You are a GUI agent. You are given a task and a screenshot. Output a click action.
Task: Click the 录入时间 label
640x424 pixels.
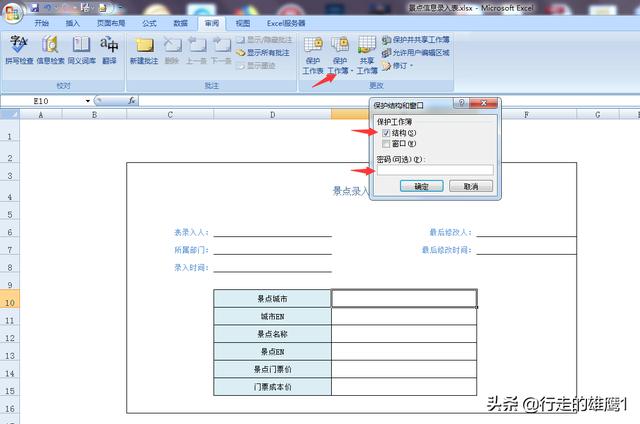191,268
